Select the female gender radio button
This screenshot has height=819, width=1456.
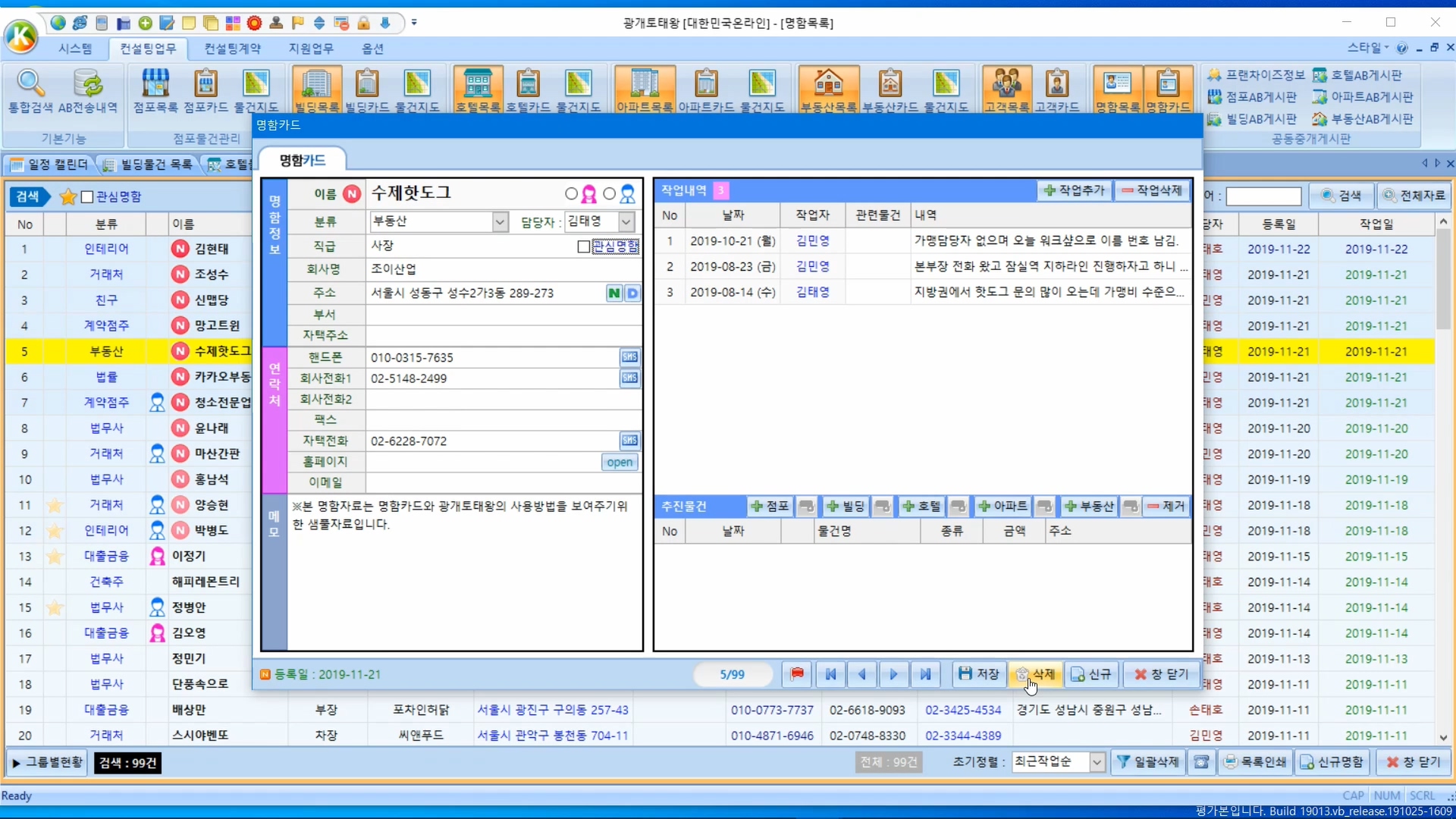(572, 194)
